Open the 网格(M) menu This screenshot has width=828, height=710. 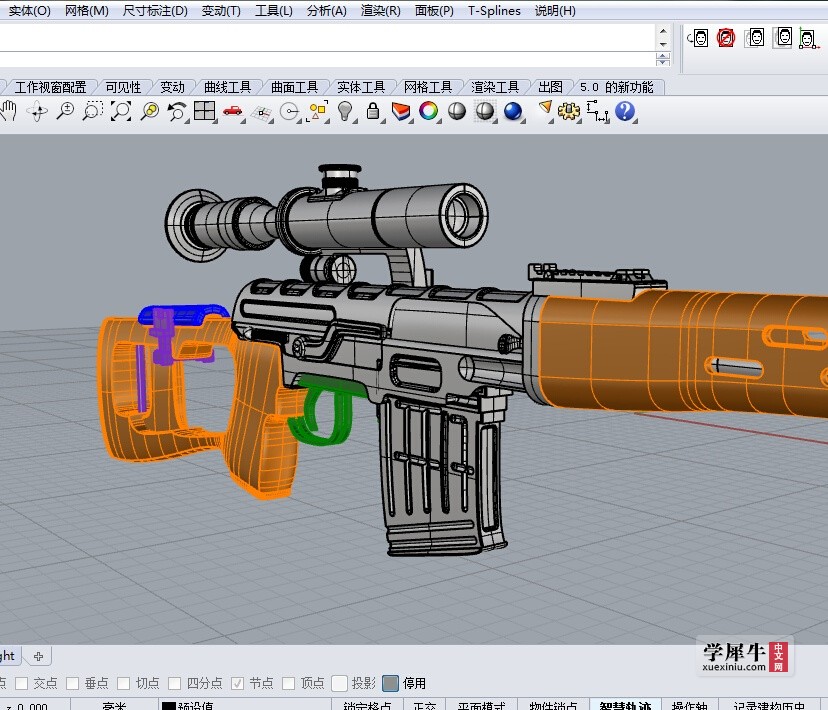[87, 11]
